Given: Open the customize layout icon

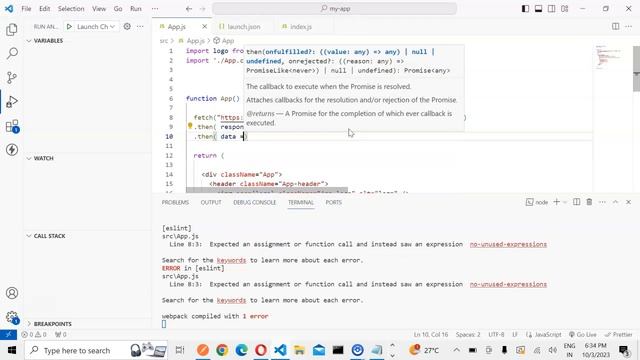Looking at the screenshot, I should (x=564, y=9).
